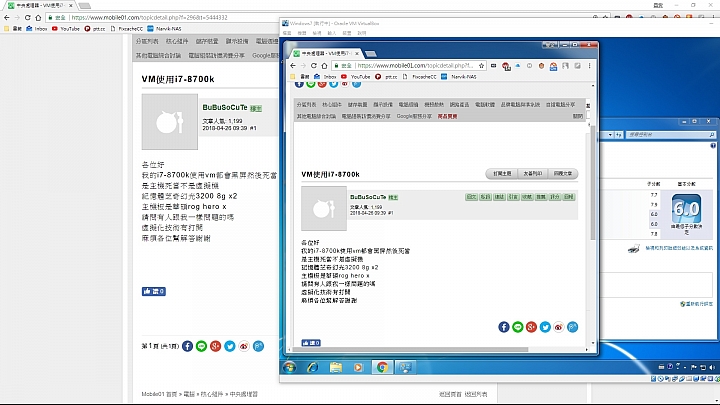Open Narvik-NAS bookmark in VM Chrome

459,77
